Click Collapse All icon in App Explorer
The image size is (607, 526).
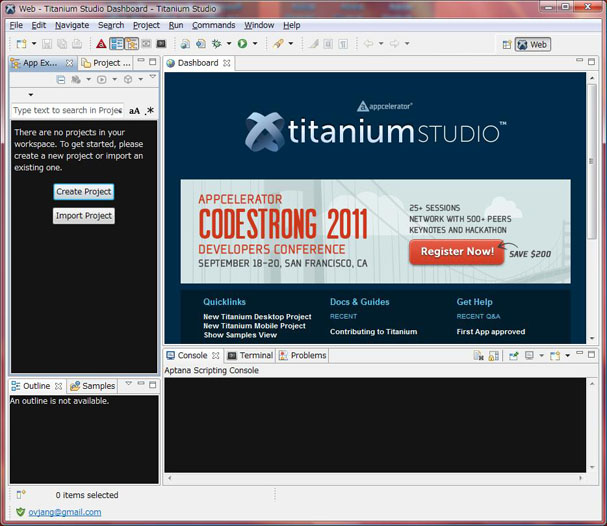tap(61, 80)
